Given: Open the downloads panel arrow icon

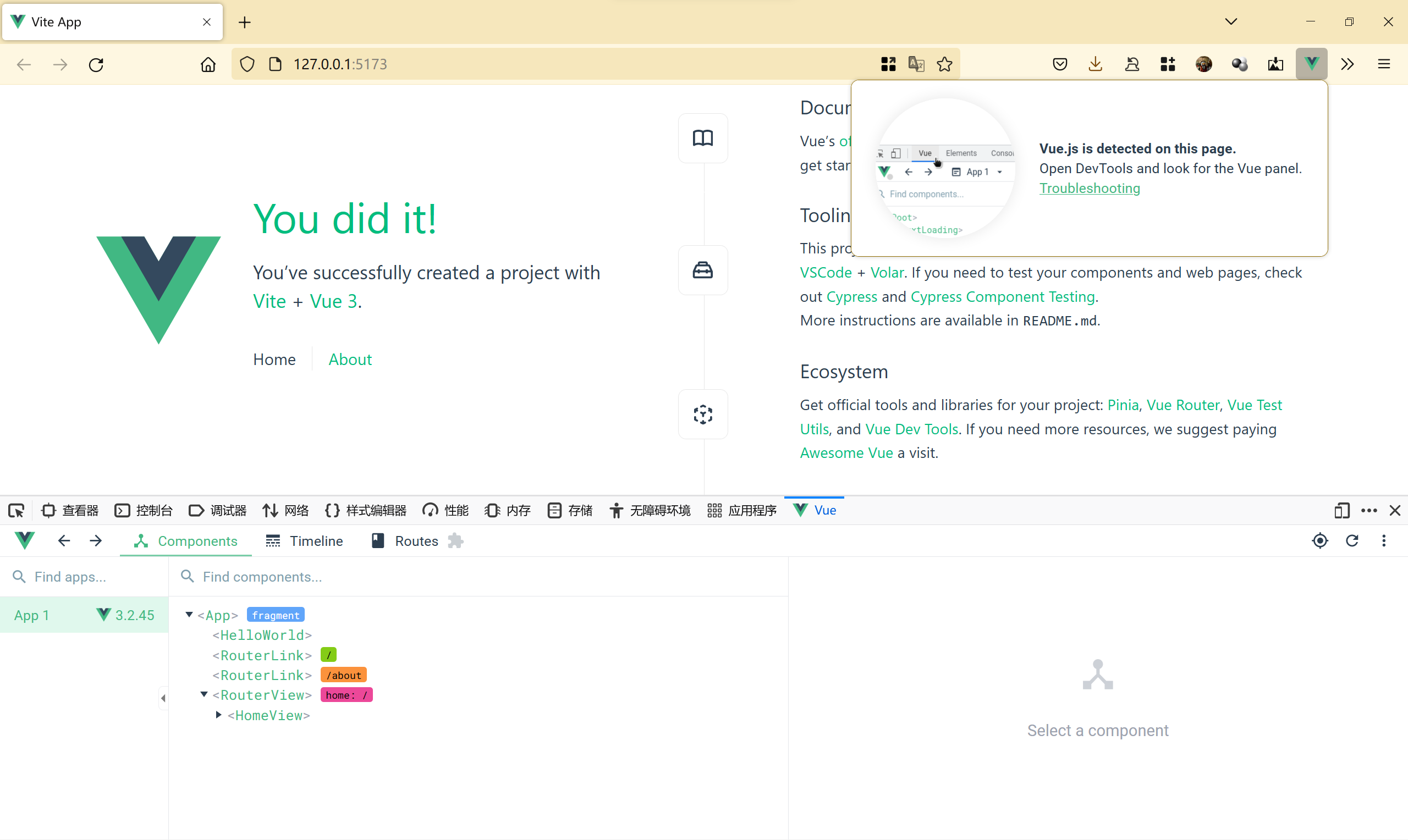Looking at the screenshot, I should coord(1096,64).
